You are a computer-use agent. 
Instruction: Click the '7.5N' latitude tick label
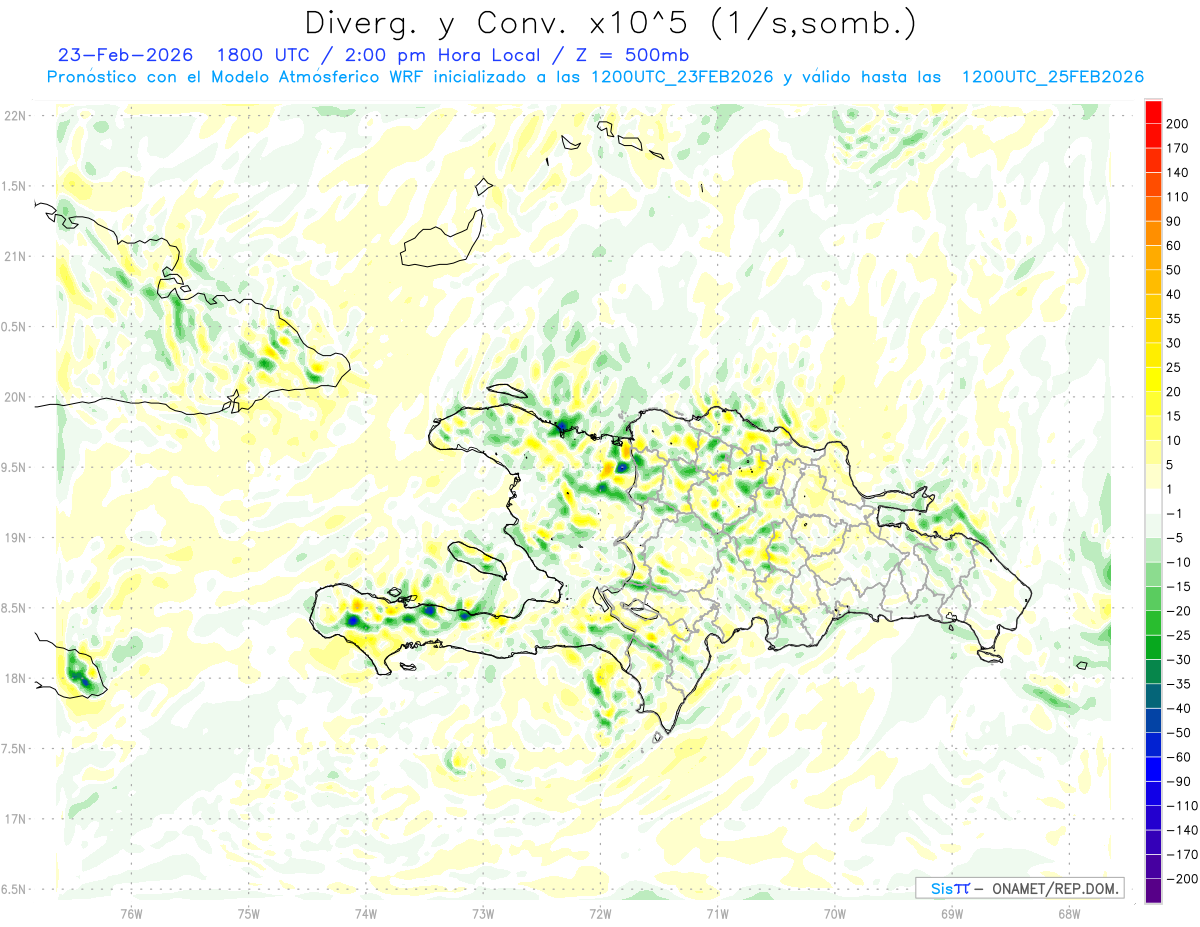pos(14,749)
